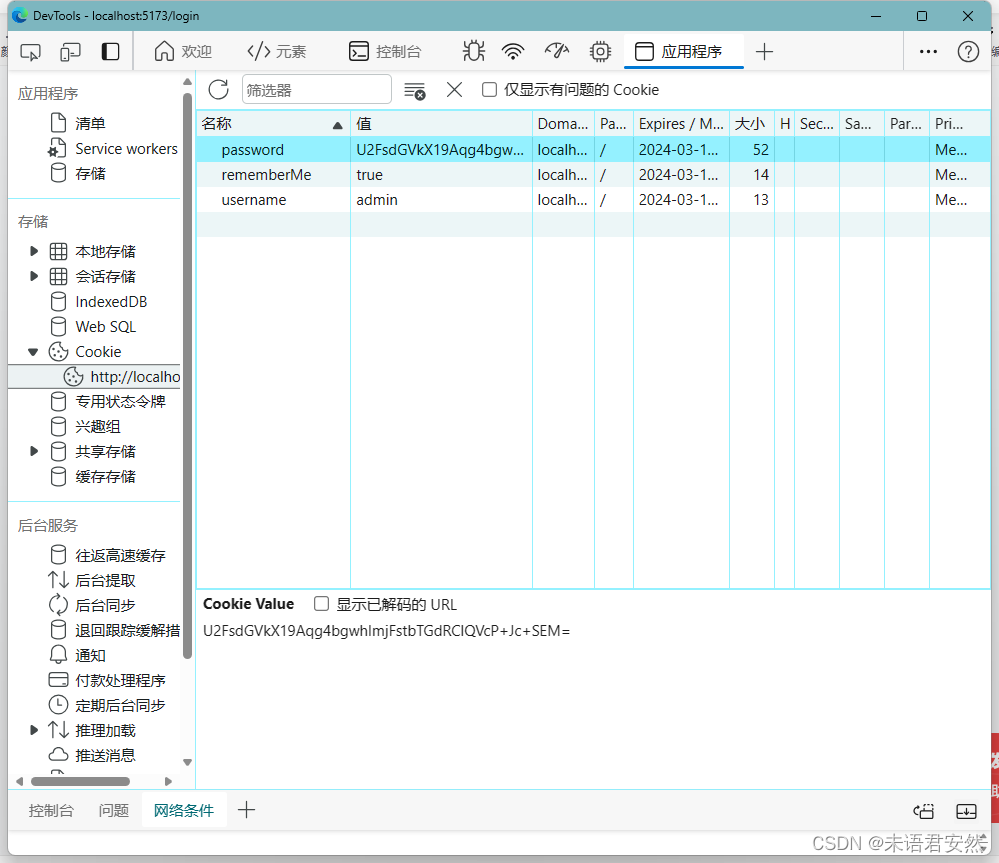Viewport: 999px width, 863px height.
Task: Click the bug debugging icon in toolbar
Action: pyautogui.click(x=473, y=50)
